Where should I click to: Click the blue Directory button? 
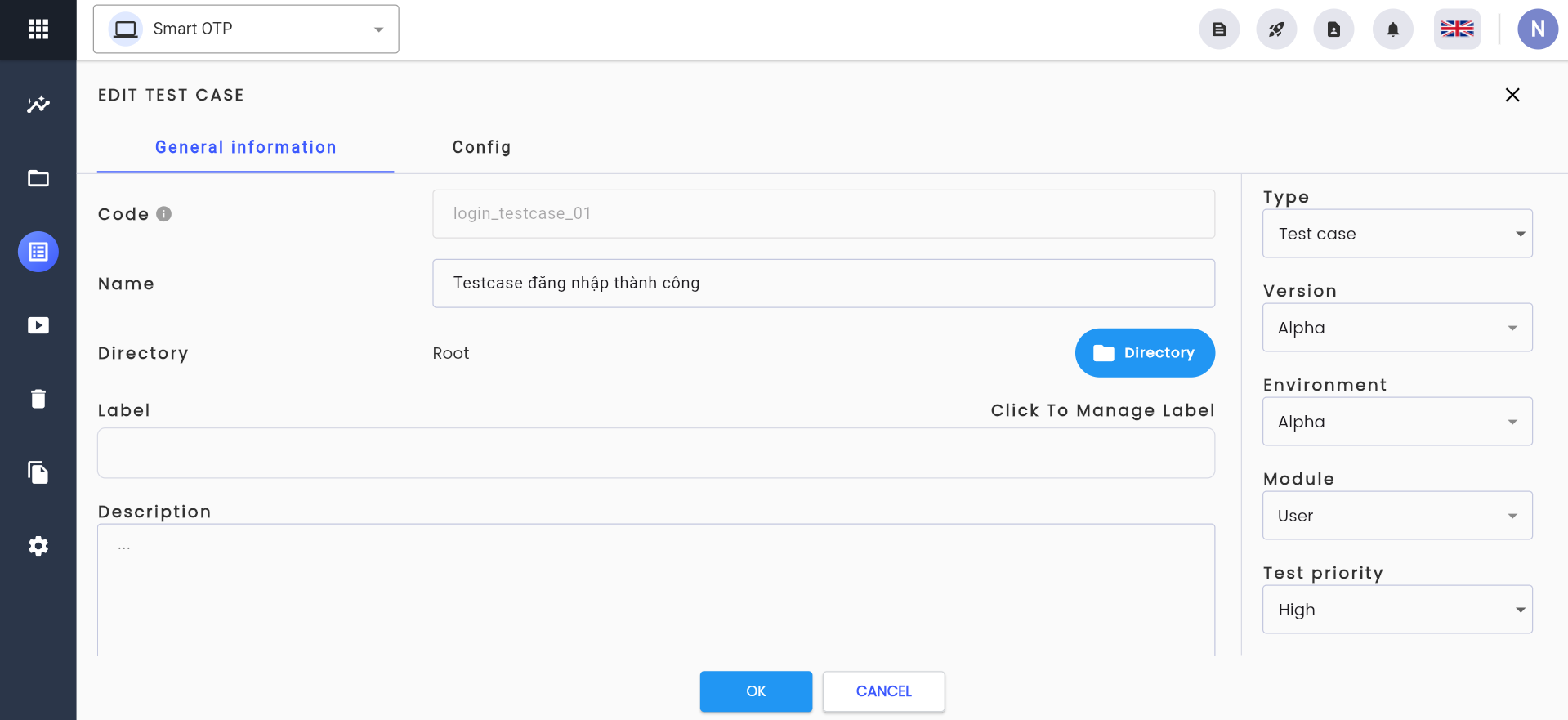pyautogui.click(x=1145, y=353)
